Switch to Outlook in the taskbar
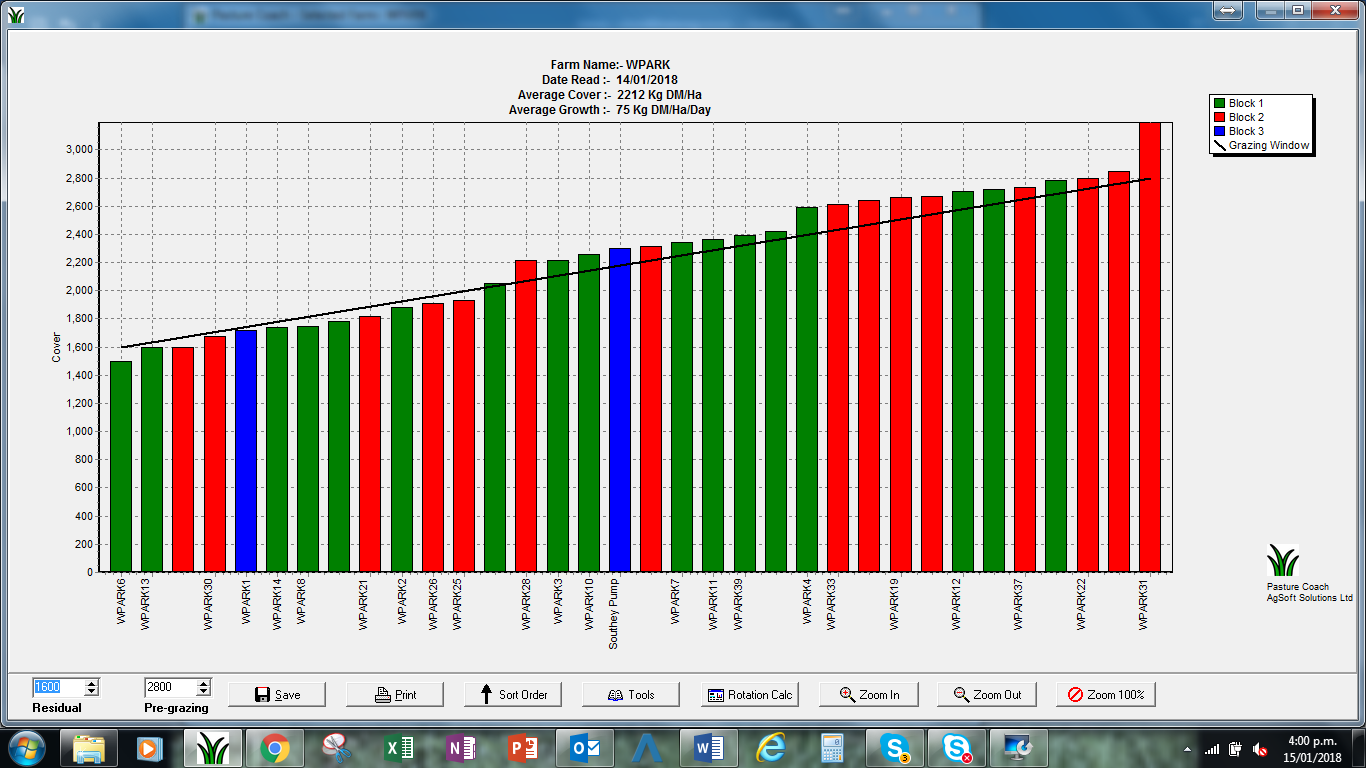 584,748
